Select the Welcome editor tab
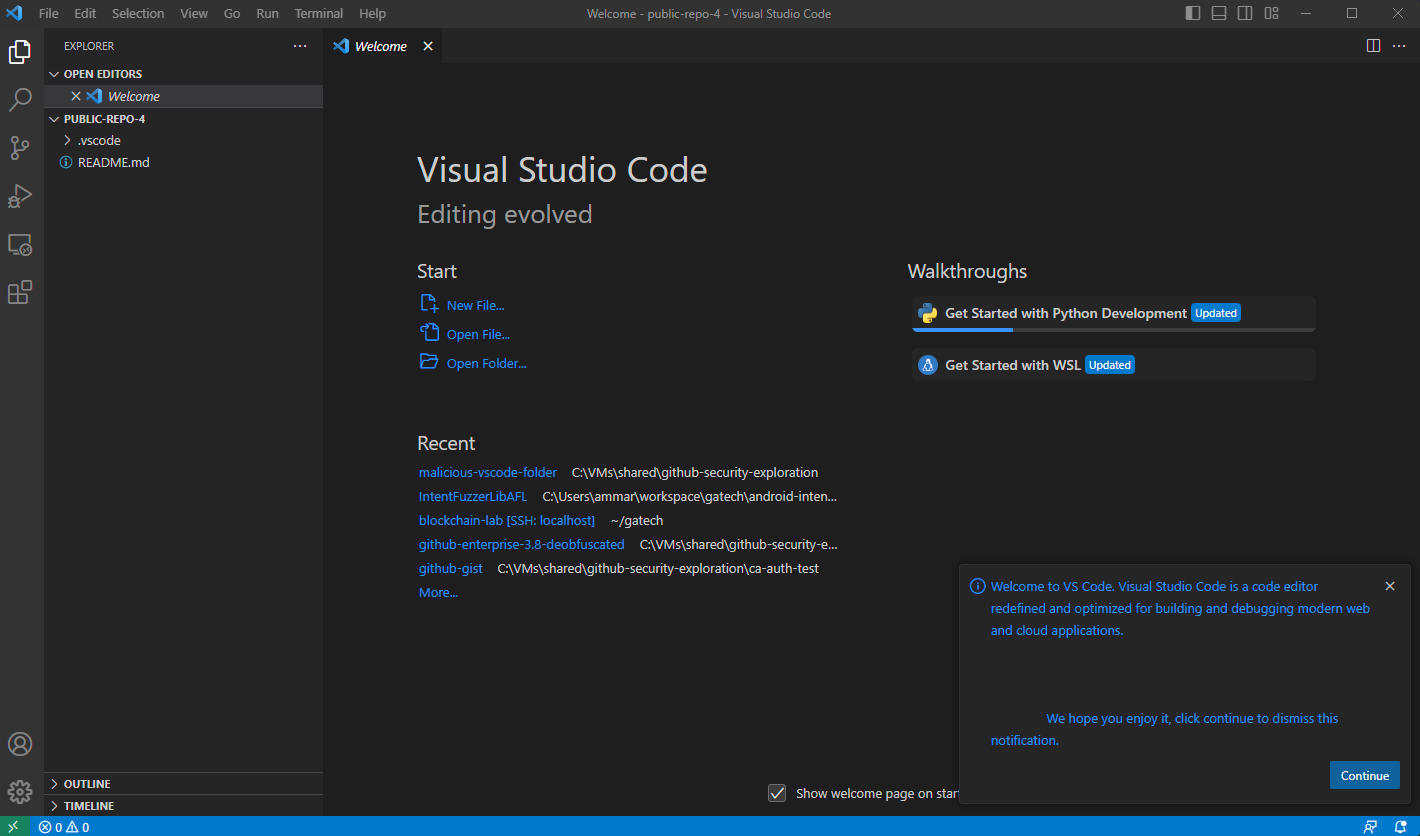The image size is (1420, 836). (x=380, y=45)
